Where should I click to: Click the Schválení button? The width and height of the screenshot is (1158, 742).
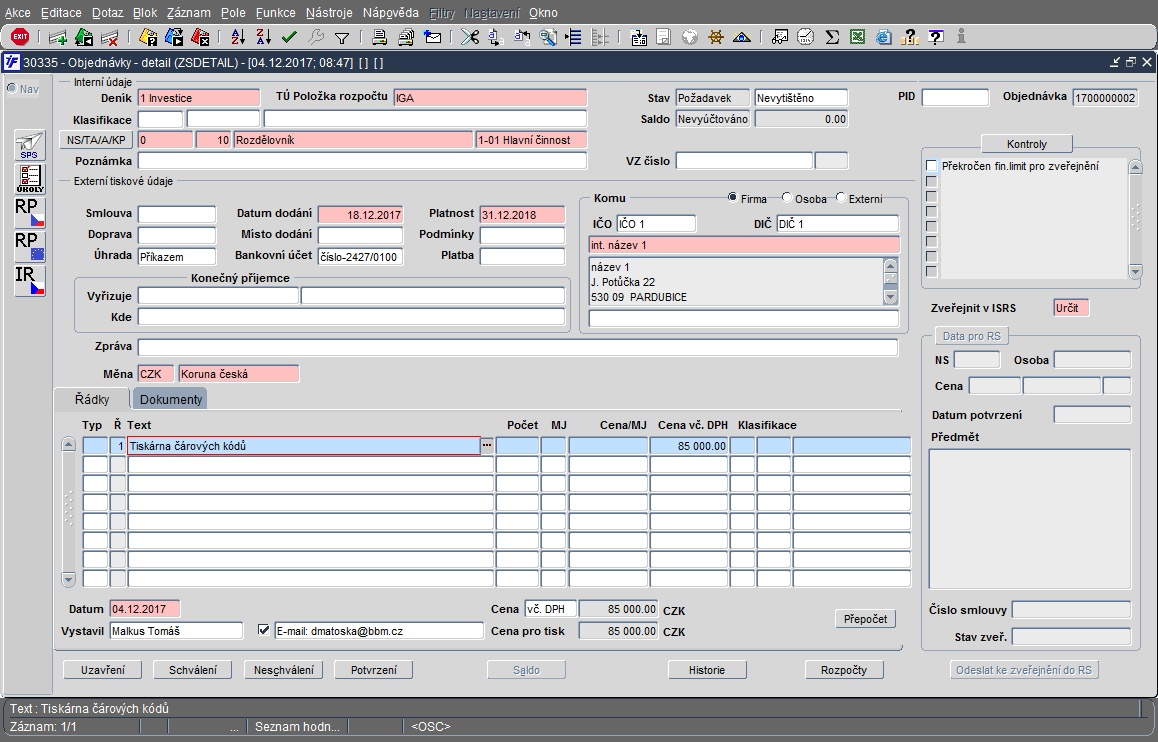point(194,670)
